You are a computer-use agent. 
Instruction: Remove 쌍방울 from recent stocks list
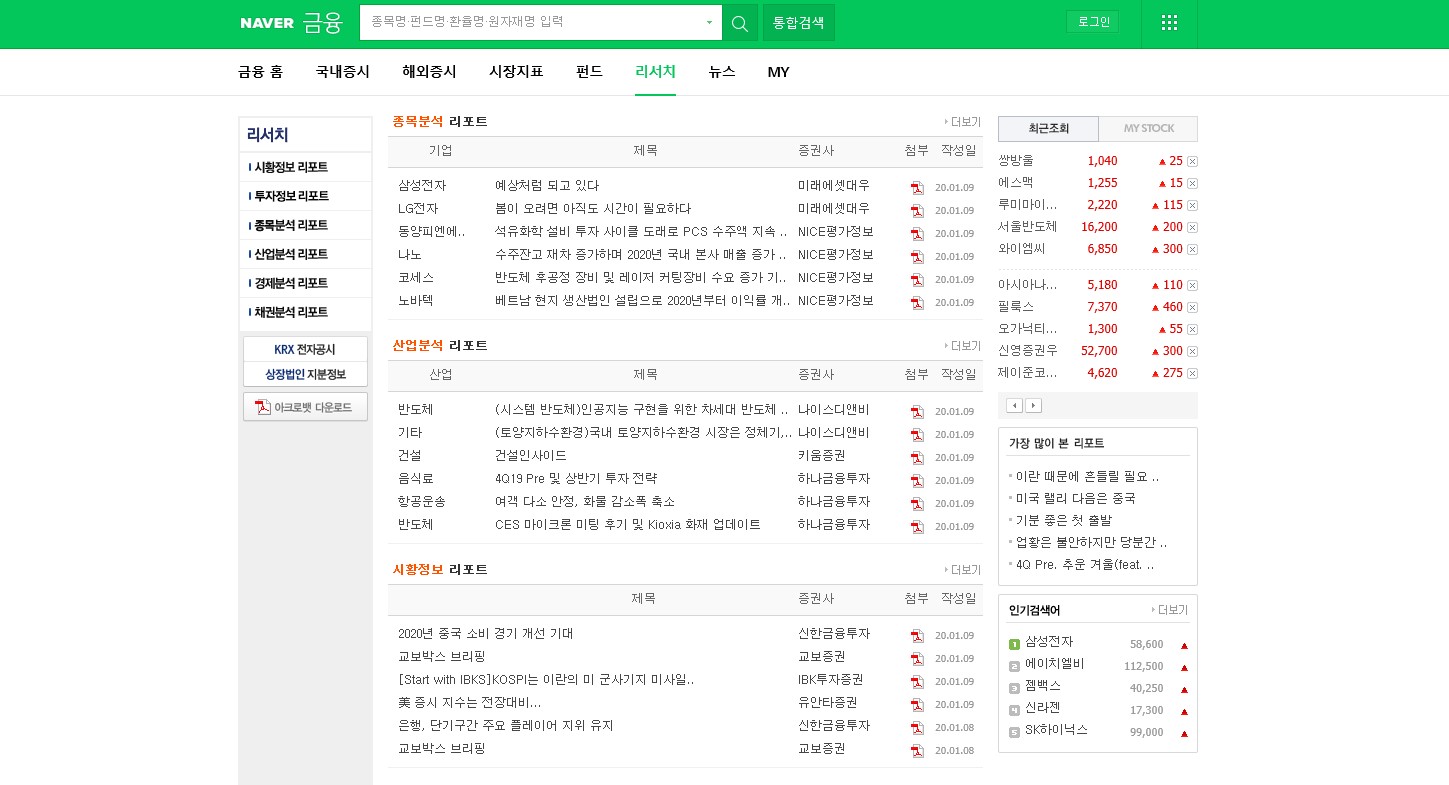(1192, 161)
